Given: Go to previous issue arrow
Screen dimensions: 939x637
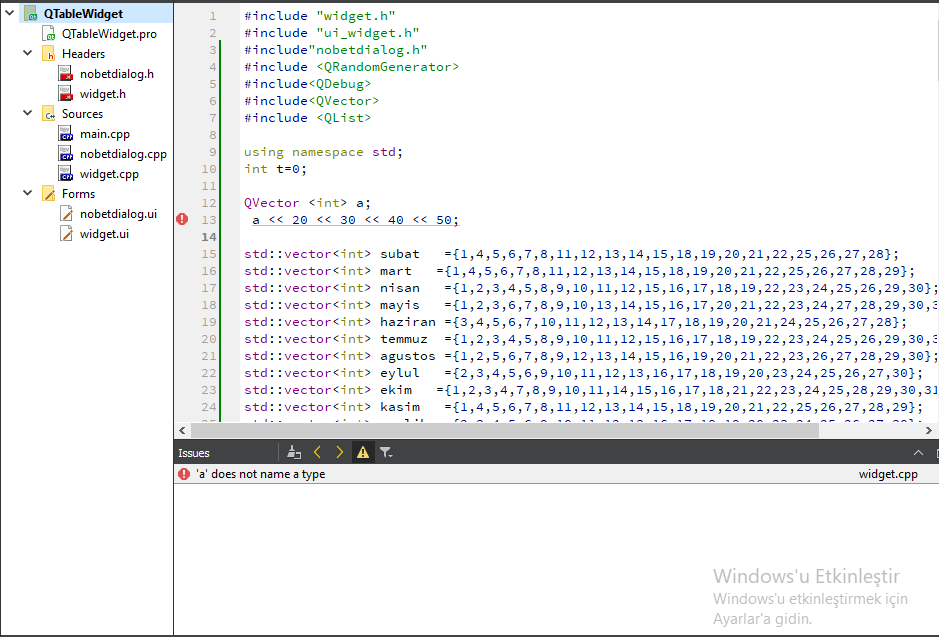Looking at the screenshot, I should (318, 452).
